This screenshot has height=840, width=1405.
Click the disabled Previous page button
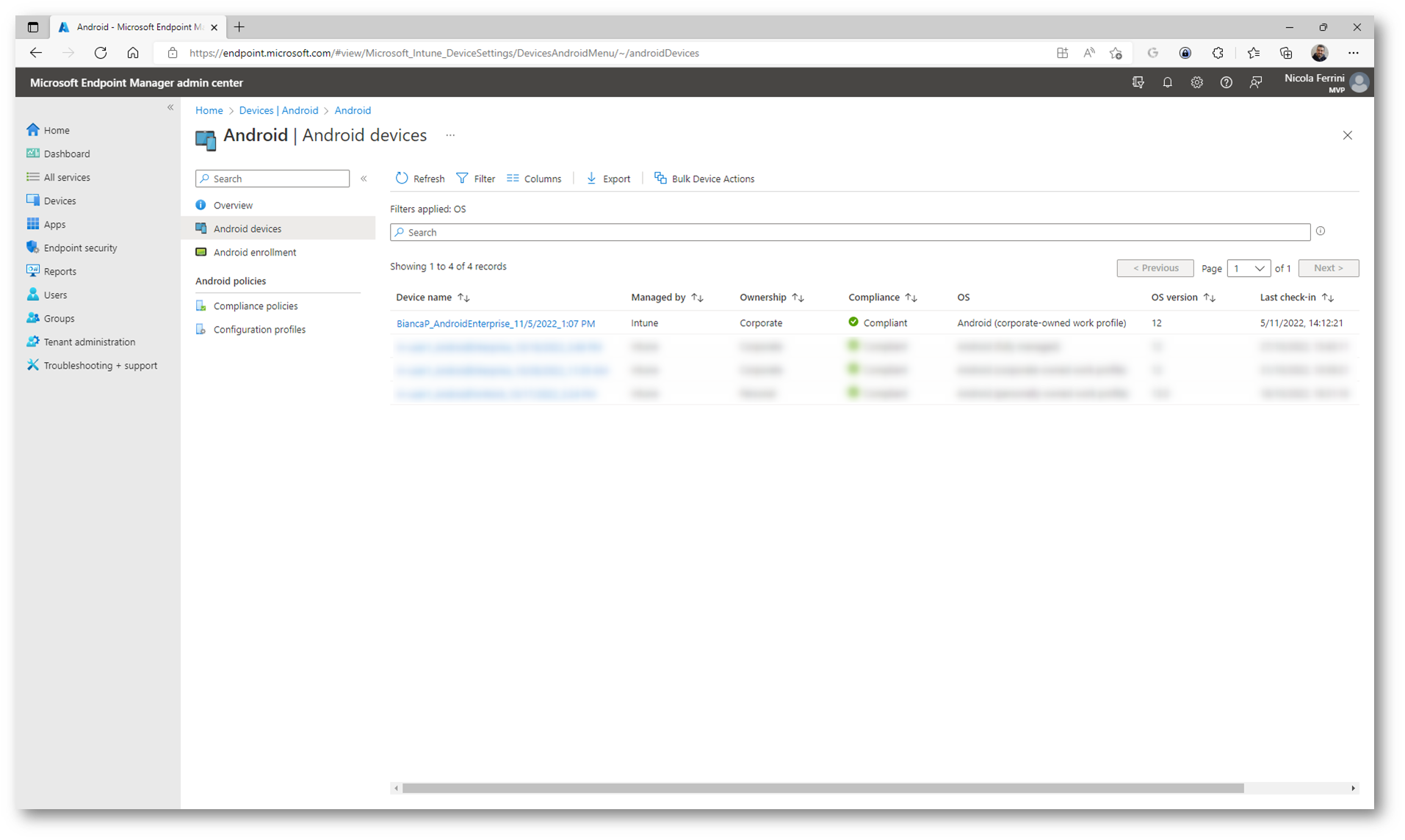(x=1155, y=268)
